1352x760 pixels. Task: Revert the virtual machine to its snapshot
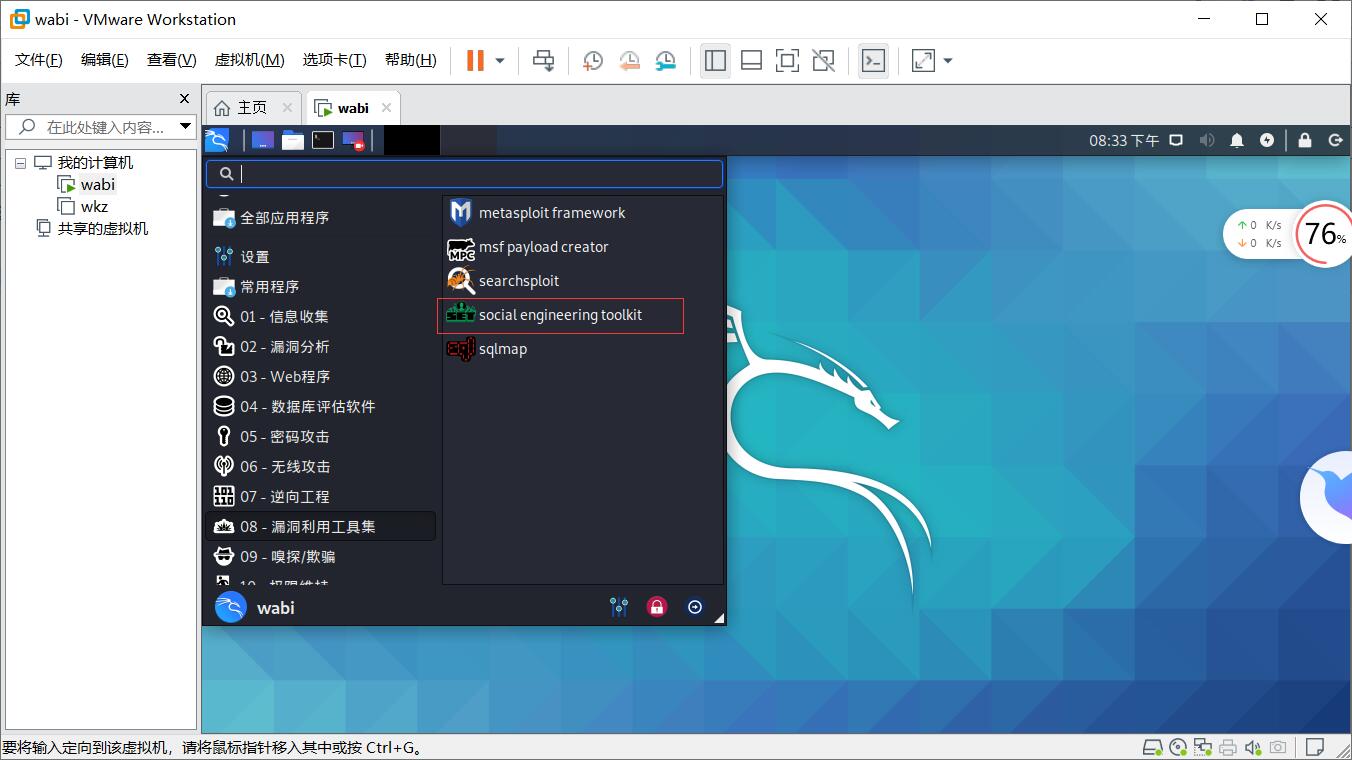tap(629, 61)
